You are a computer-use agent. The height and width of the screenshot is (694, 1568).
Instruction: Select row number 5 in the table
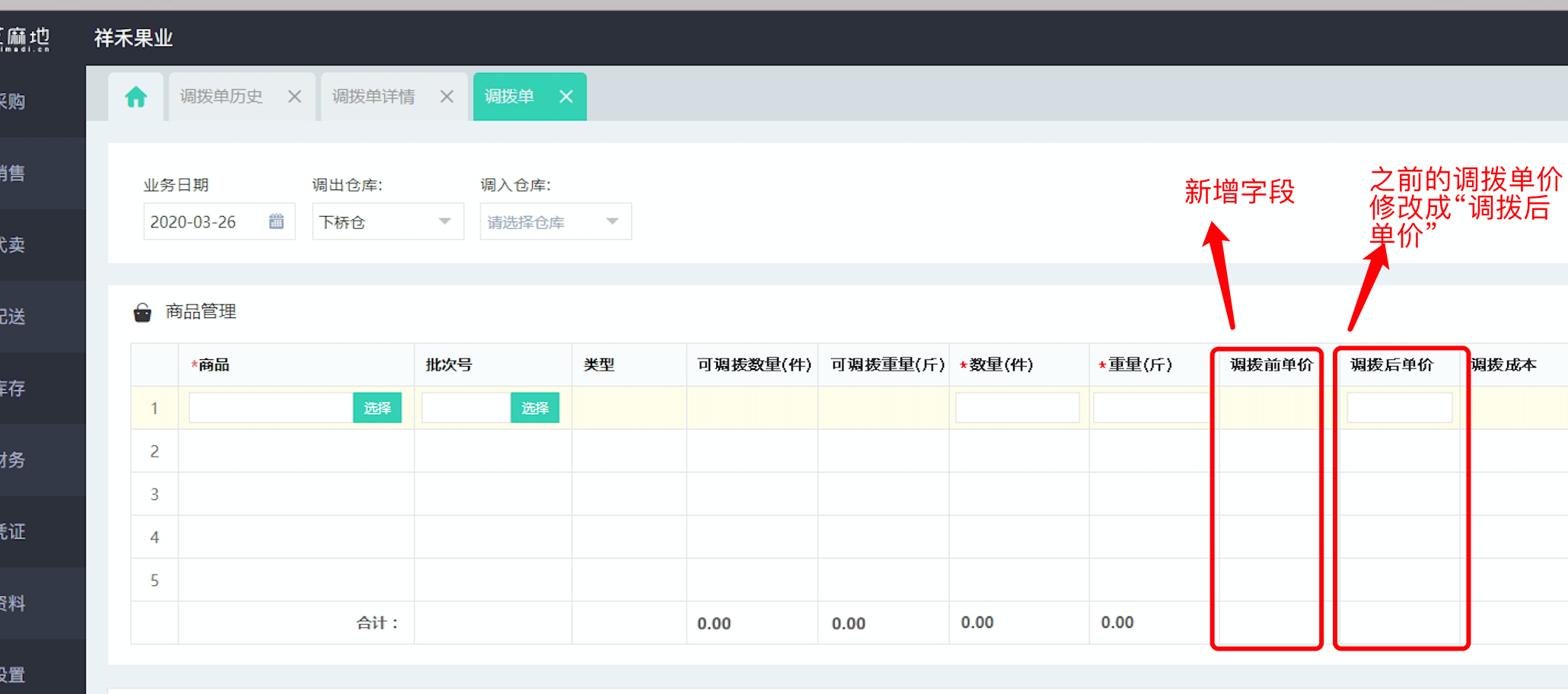pyautogui.click(x=155, y=581)
